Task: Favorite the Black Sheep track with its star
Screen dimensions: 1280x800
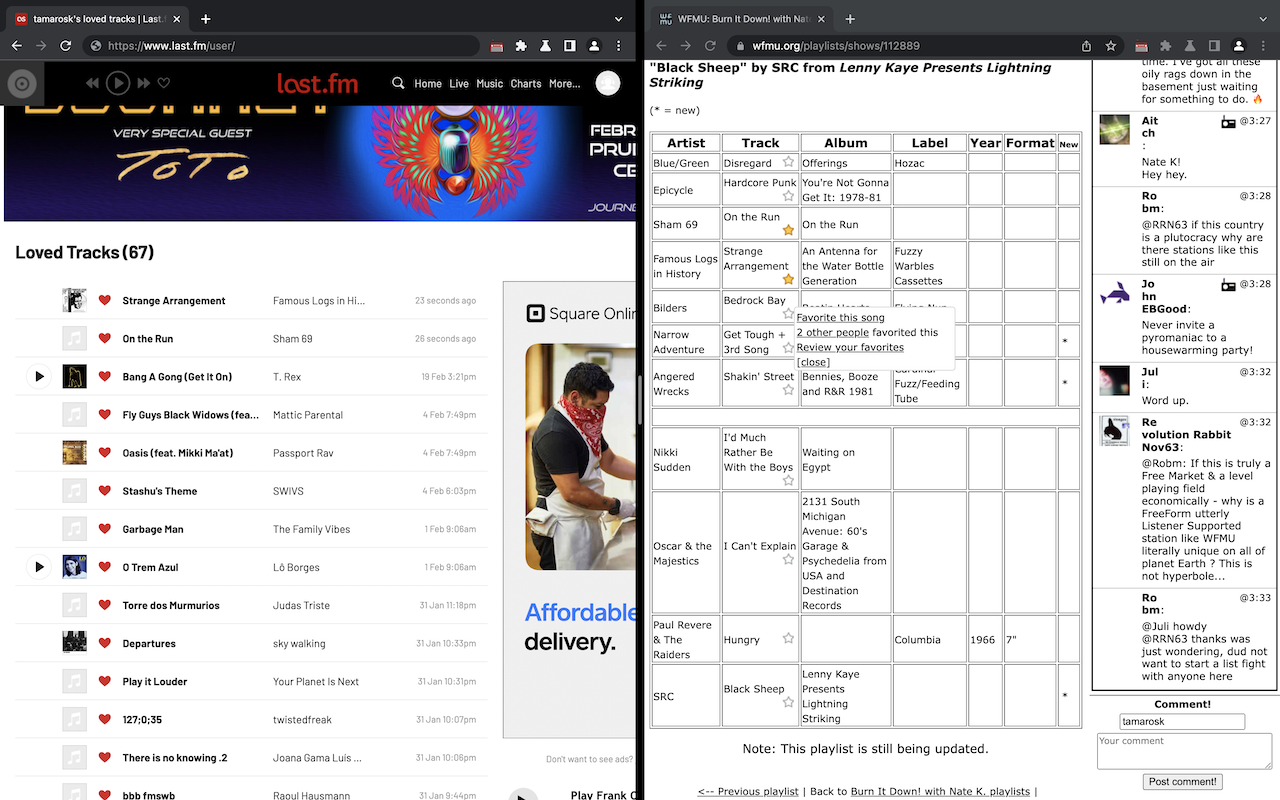Action: (788, 703)
